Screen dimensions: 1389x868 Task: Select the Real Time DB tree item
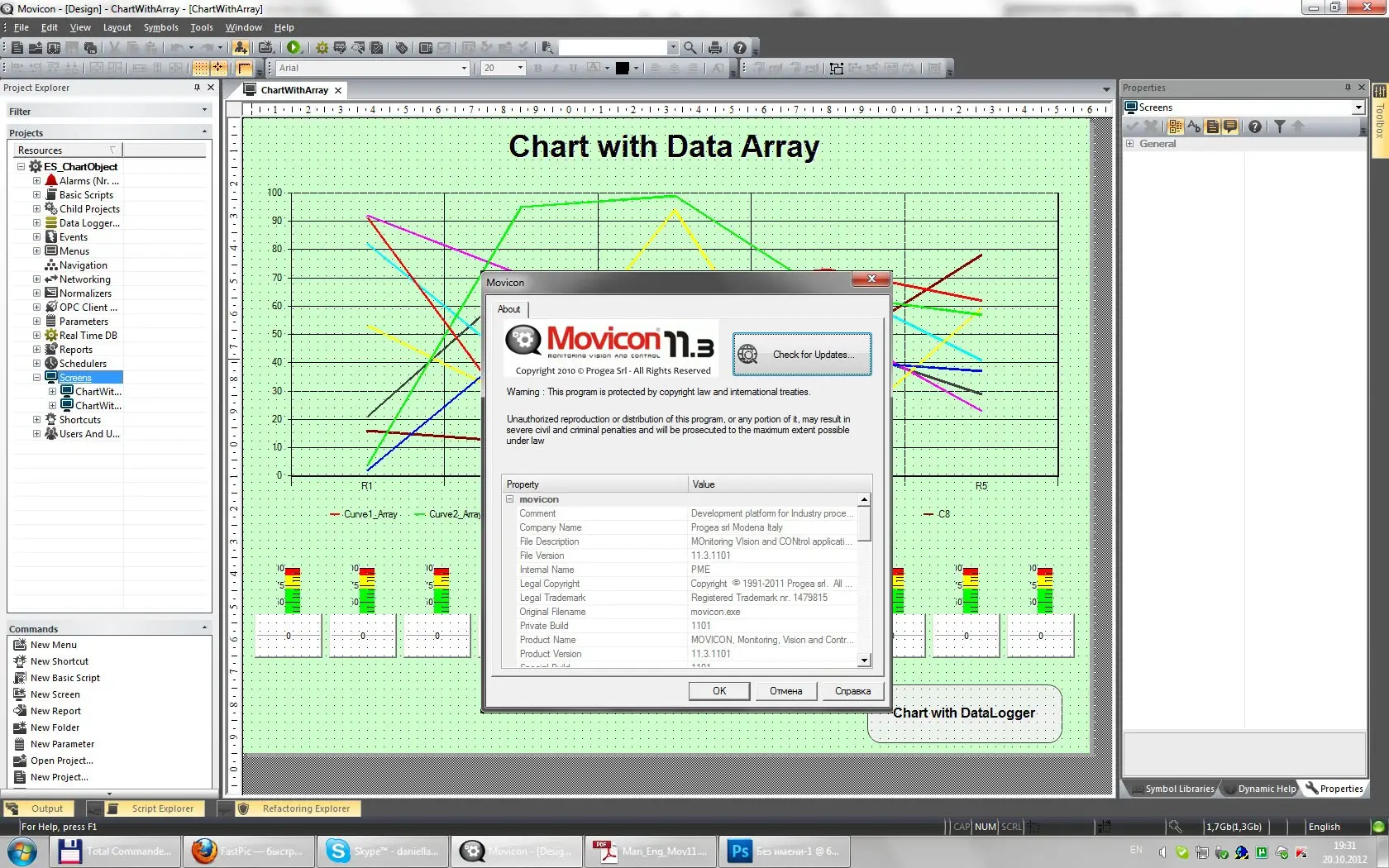click(88, 336)
